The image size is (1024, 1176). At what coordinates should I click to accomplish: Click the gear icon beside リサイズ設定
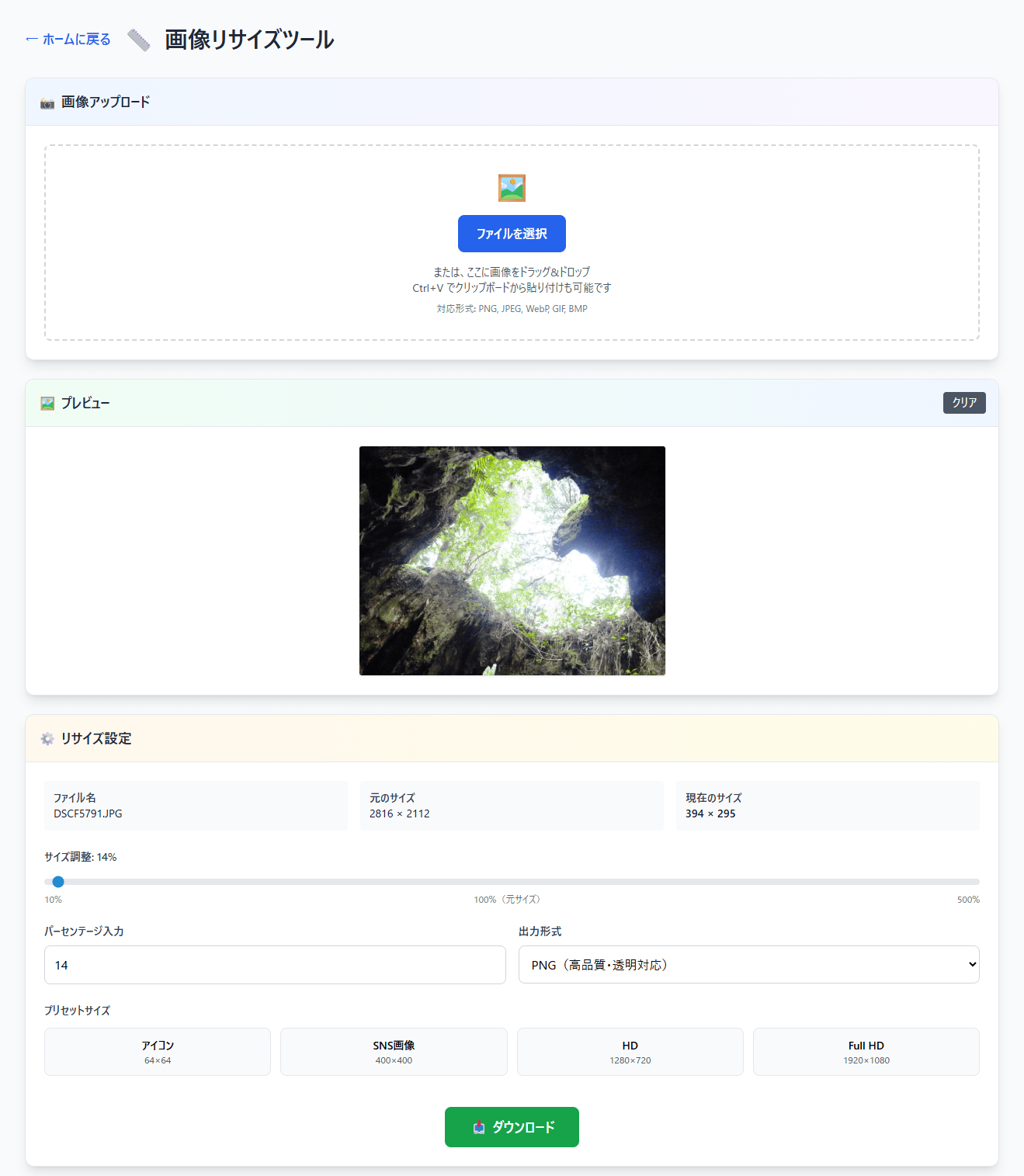(x=47, y=739)
